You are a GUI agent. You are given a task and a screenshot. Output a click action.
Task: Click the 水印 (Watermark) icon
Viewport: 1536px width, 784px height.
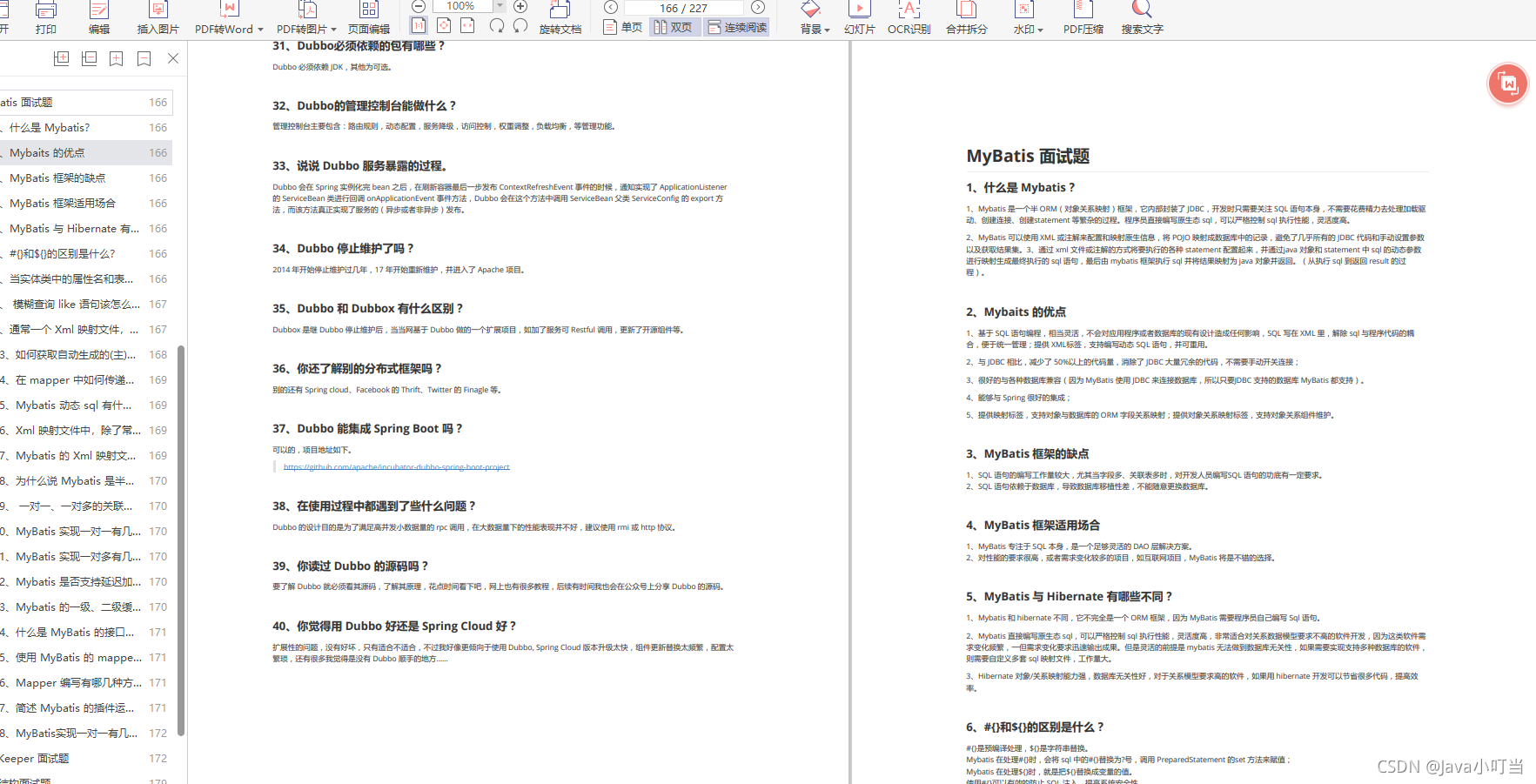(1024, 10)
